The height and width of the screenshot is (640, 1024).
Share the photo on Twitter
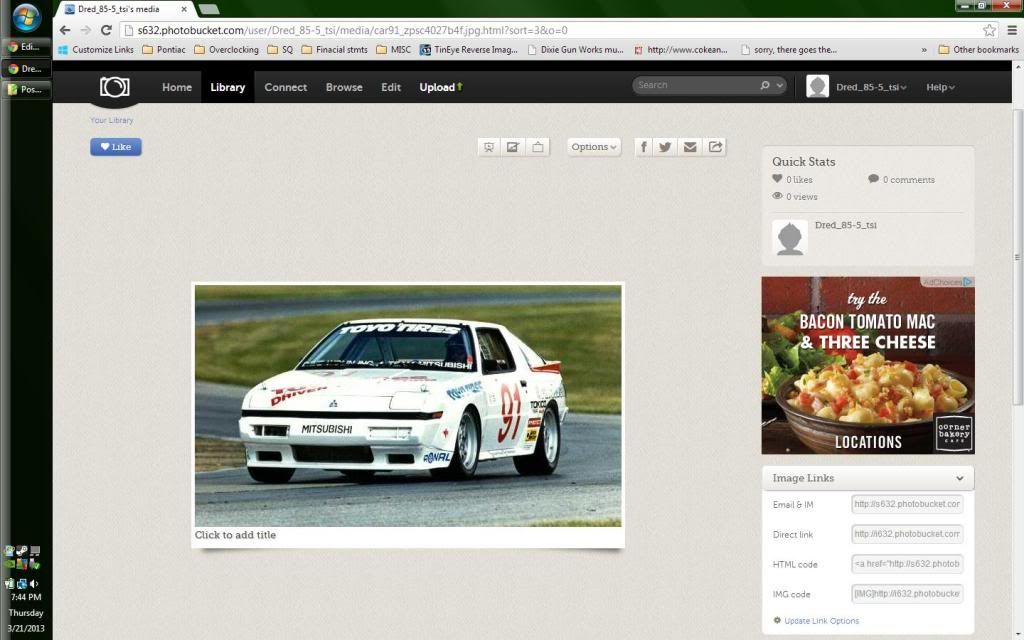665,147
